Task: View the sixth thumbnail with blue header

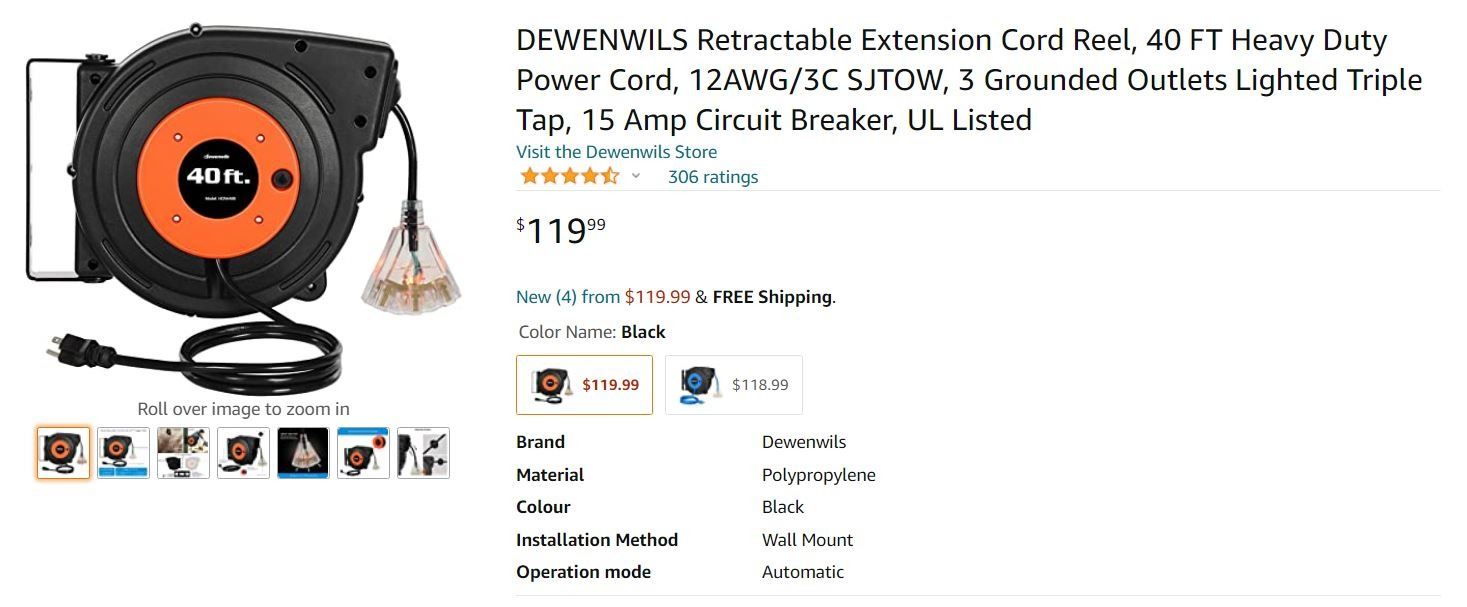Action: 363,453
